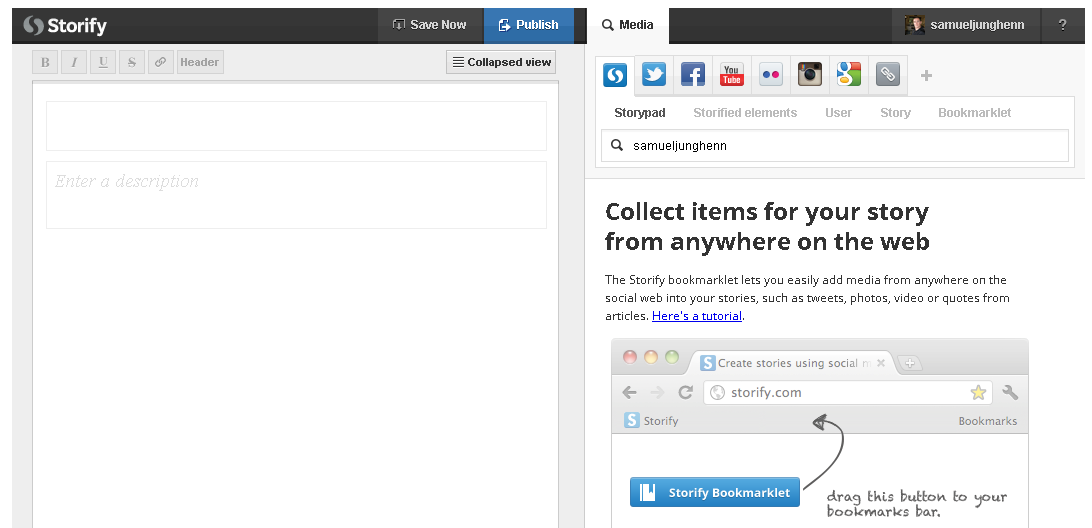Image resolution: width=1092 pixels, height=528 pixels.
Task: Select the Storify source icon
Action: pyautogui.click(x=615, y=75)
